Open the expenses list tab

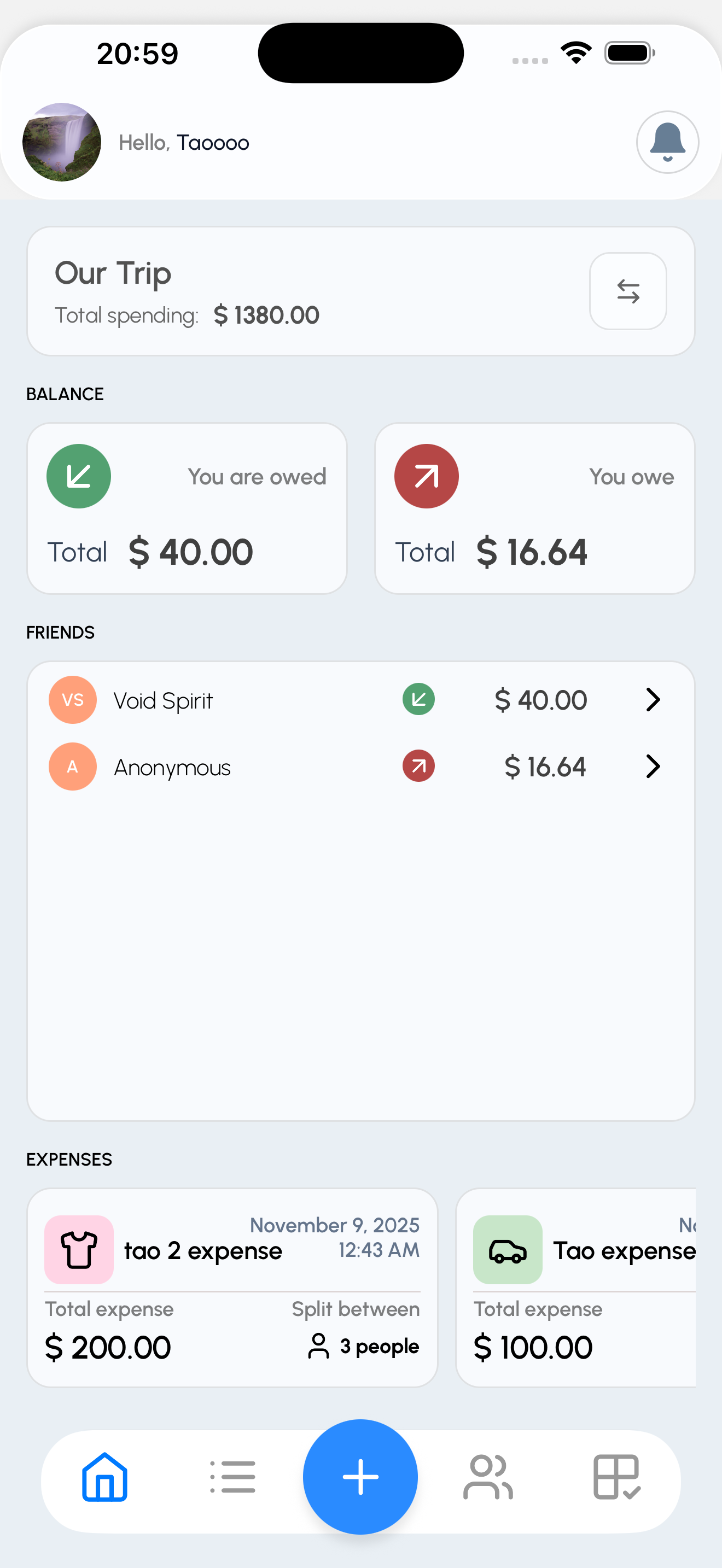pyautogui.click(x=232, y=1477)
